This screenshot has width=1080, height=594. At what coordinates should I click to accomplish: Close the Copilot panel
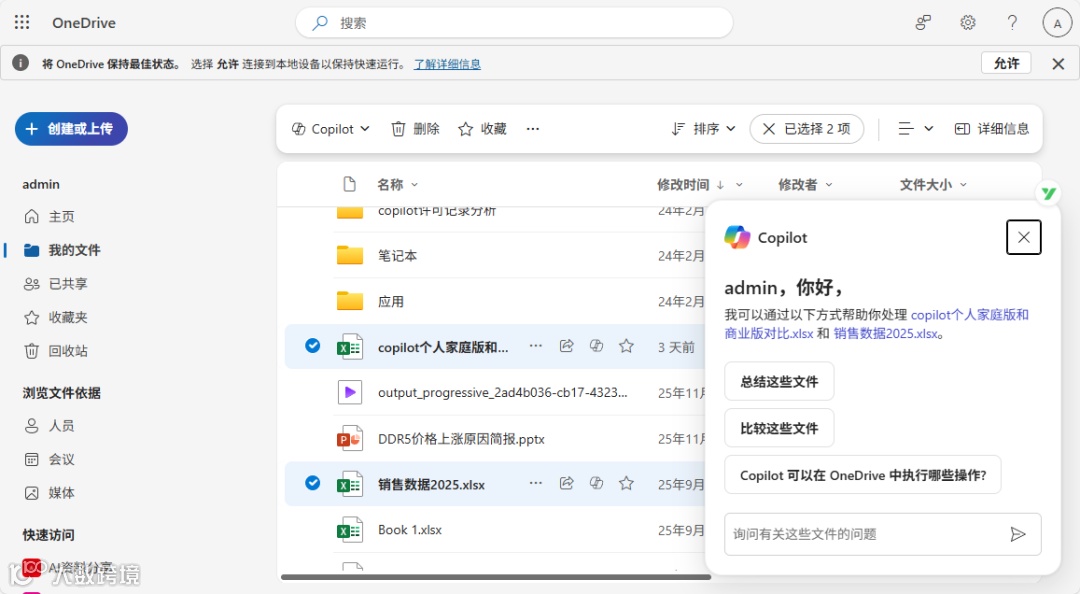tap(1024, 237)
